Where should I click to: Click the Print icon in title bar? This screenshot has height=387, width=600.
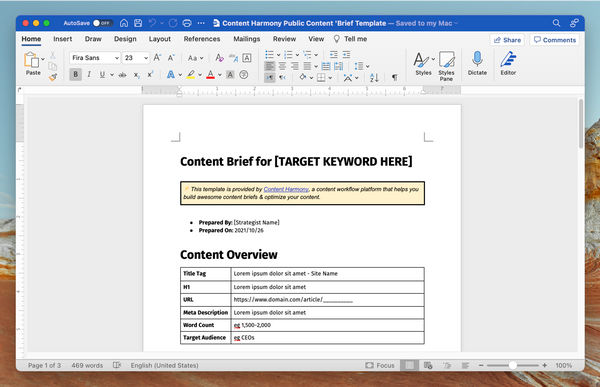[187, 23]
